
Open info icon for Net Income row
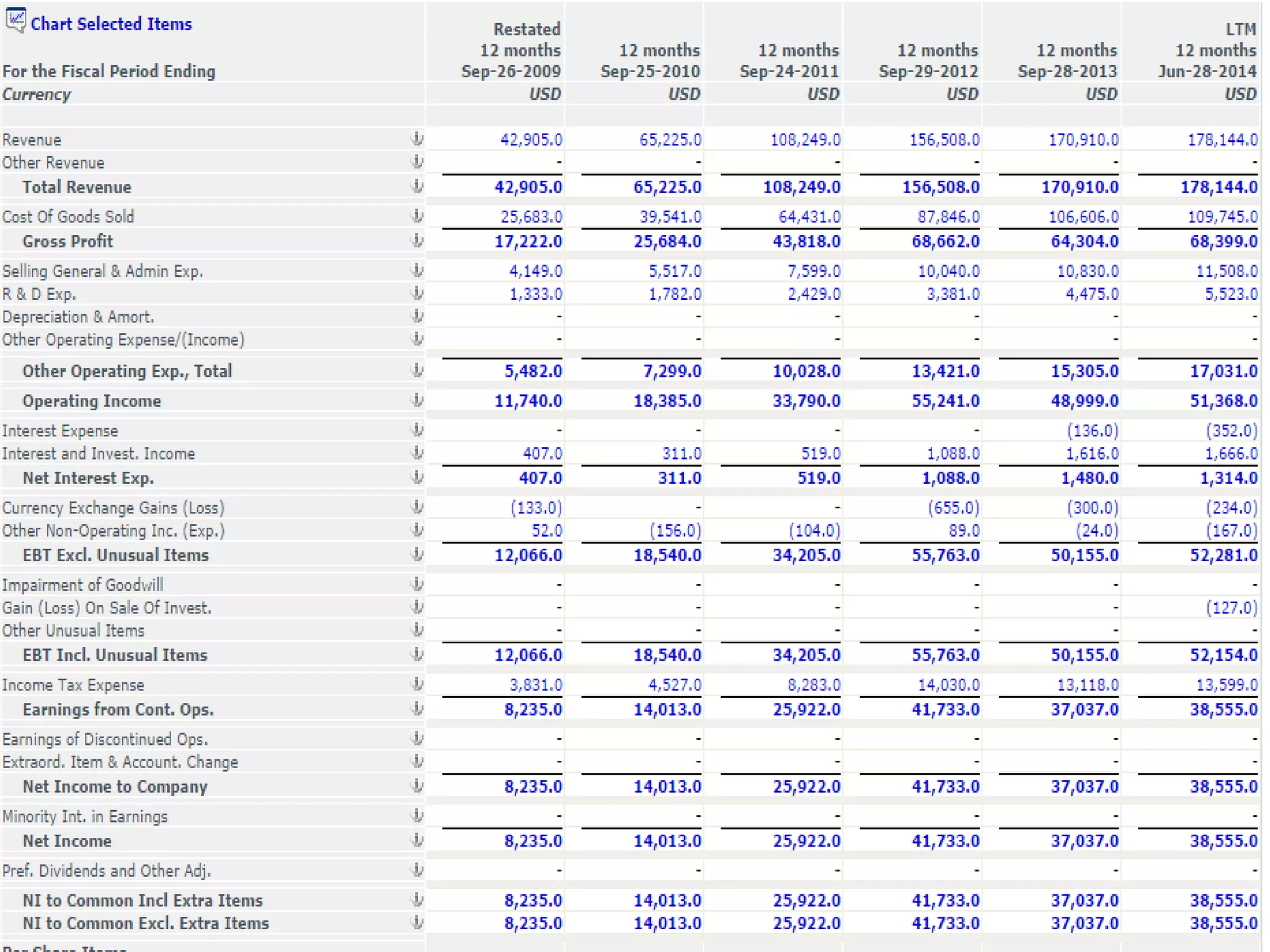click(417, 840)
